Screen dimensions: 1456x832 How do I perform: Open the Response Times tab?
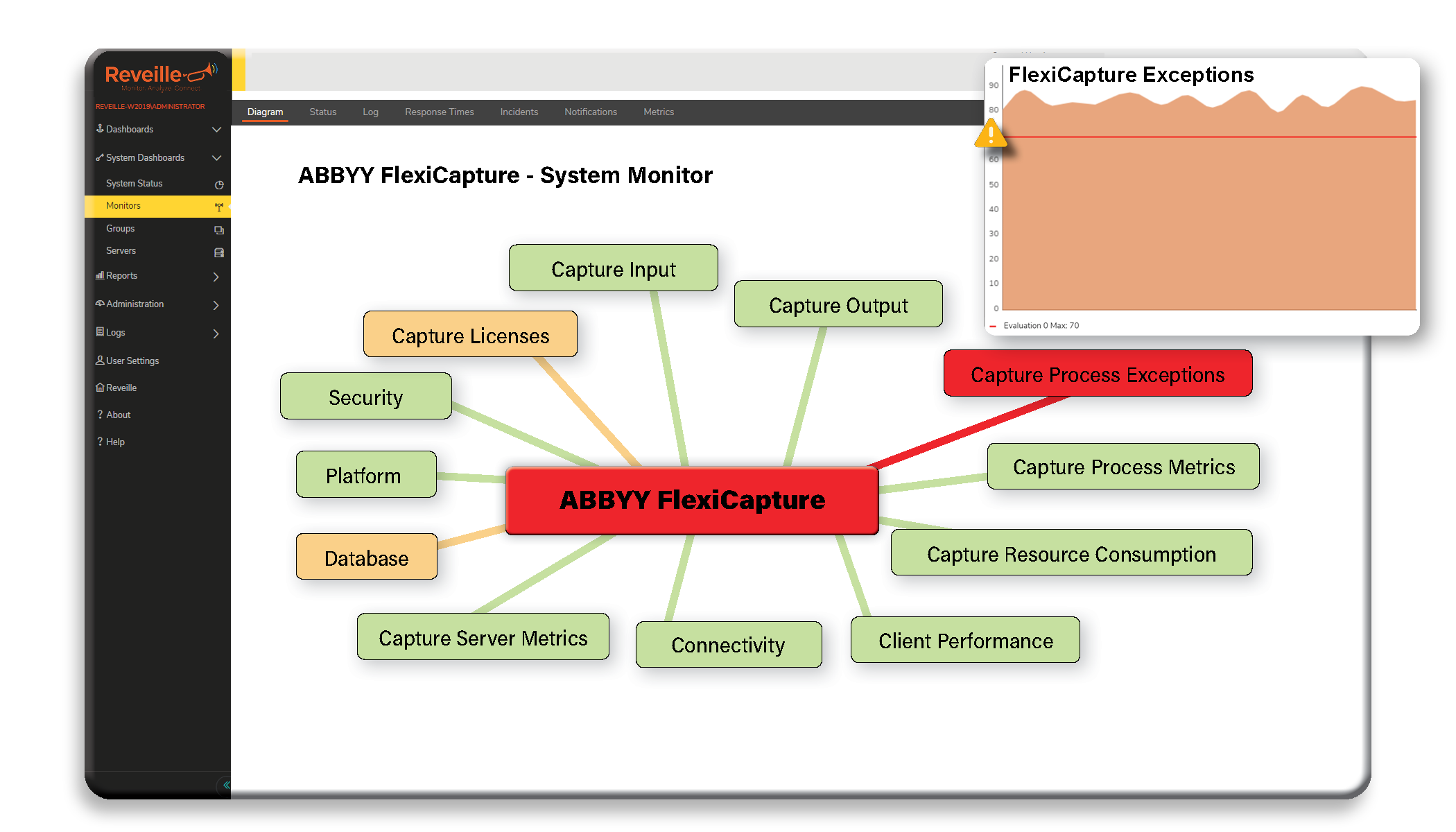tap(440, 112)
